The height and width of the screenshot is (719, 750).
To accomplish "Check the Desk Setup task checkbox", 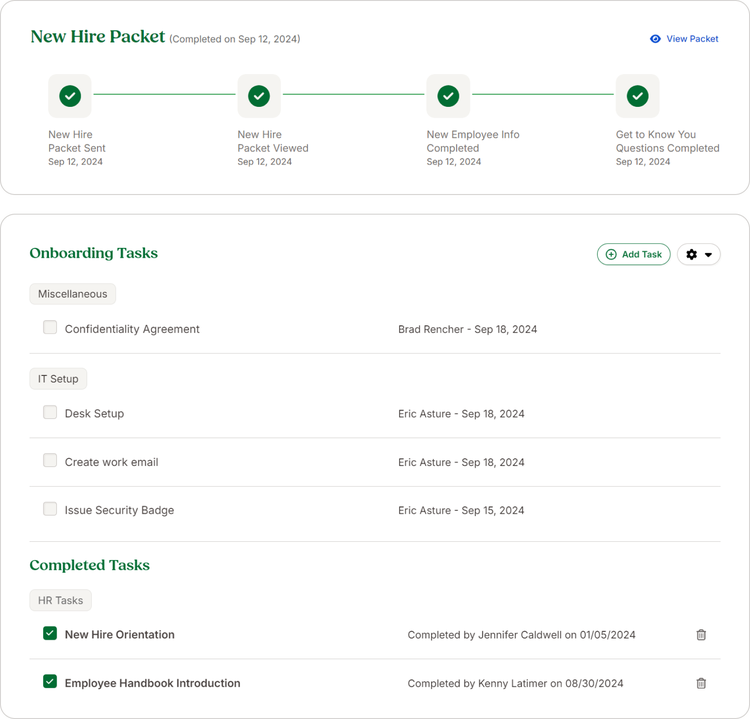I will click(x=50, y=412).
